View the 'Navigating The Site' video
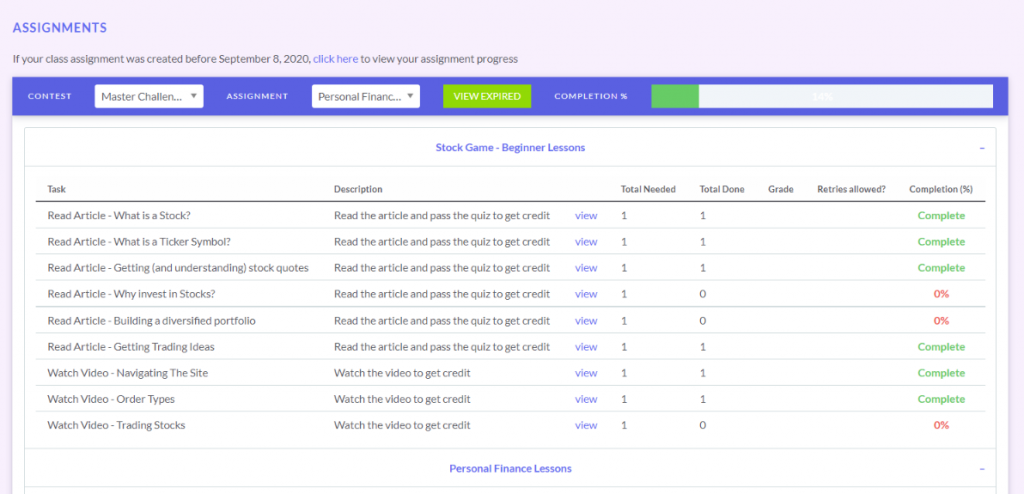The image size is (1024, 494). pos(586,373)
